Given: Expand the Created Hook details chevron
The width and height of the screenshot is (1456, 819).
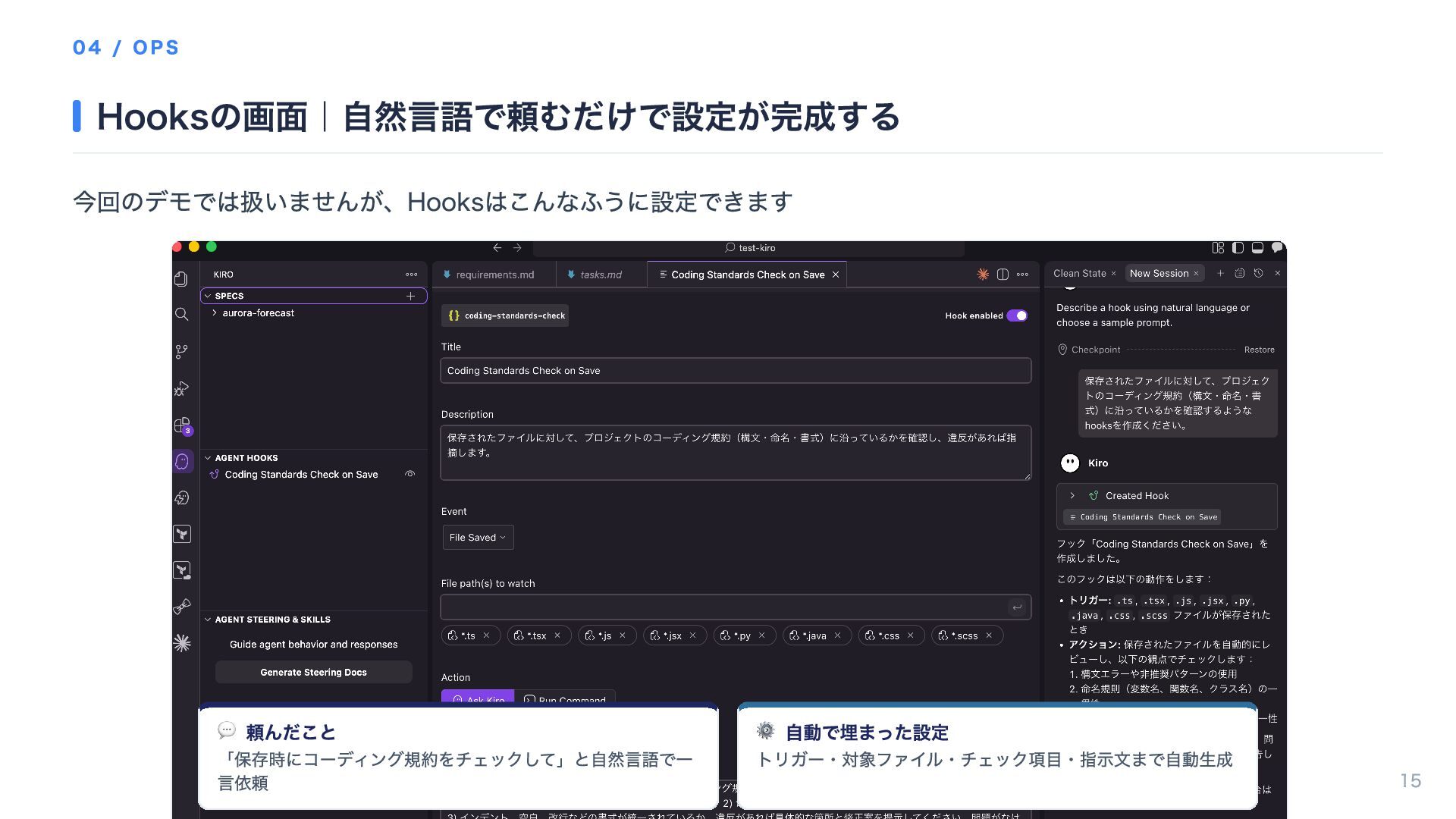Looking at the screenshot, I should coord(1072,496).
